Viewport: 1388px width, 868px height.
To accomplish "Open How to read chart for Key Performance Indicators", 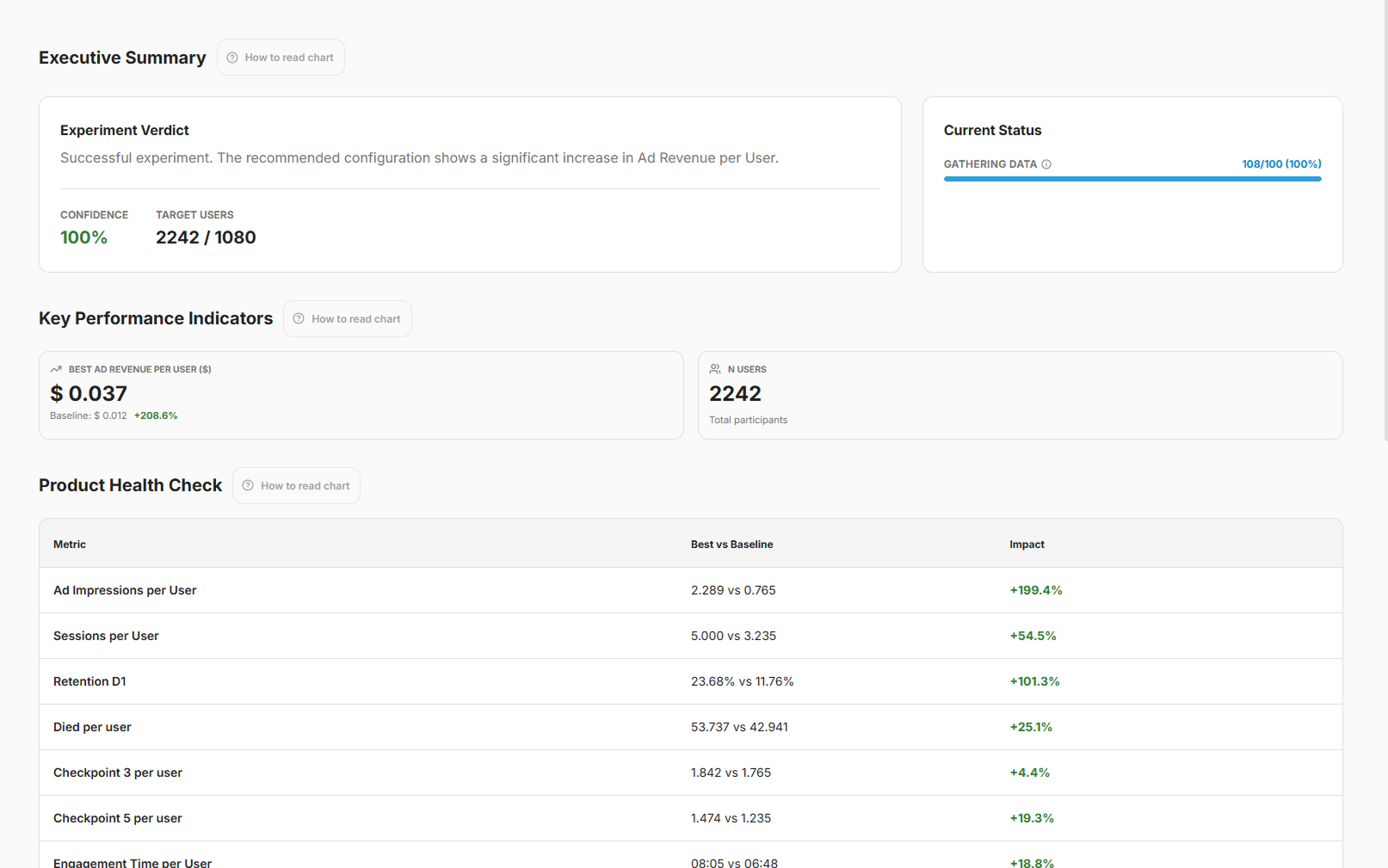I will 348,319.
